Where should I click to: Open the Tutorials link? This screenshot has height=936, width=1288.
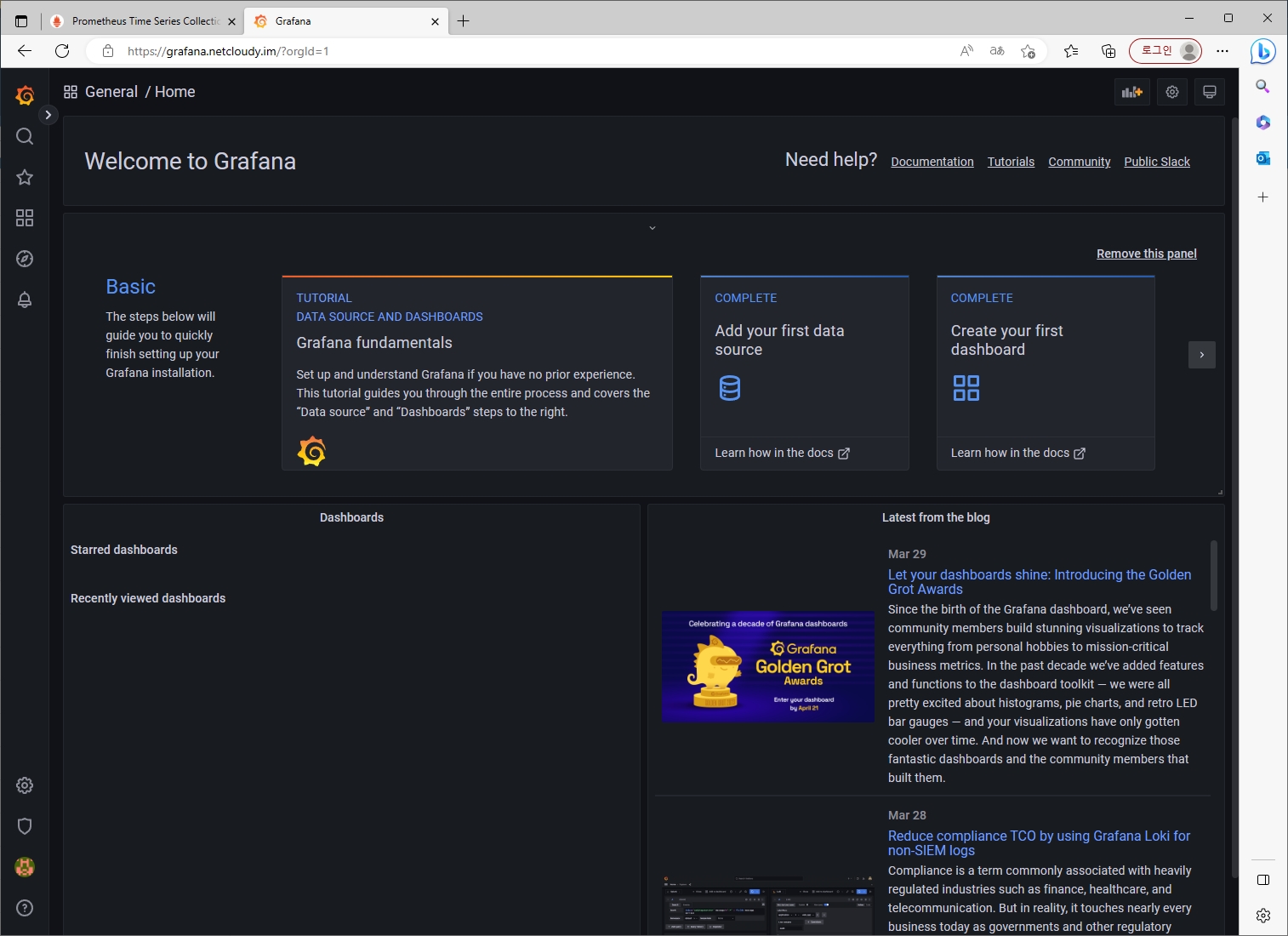(1011, 162)
